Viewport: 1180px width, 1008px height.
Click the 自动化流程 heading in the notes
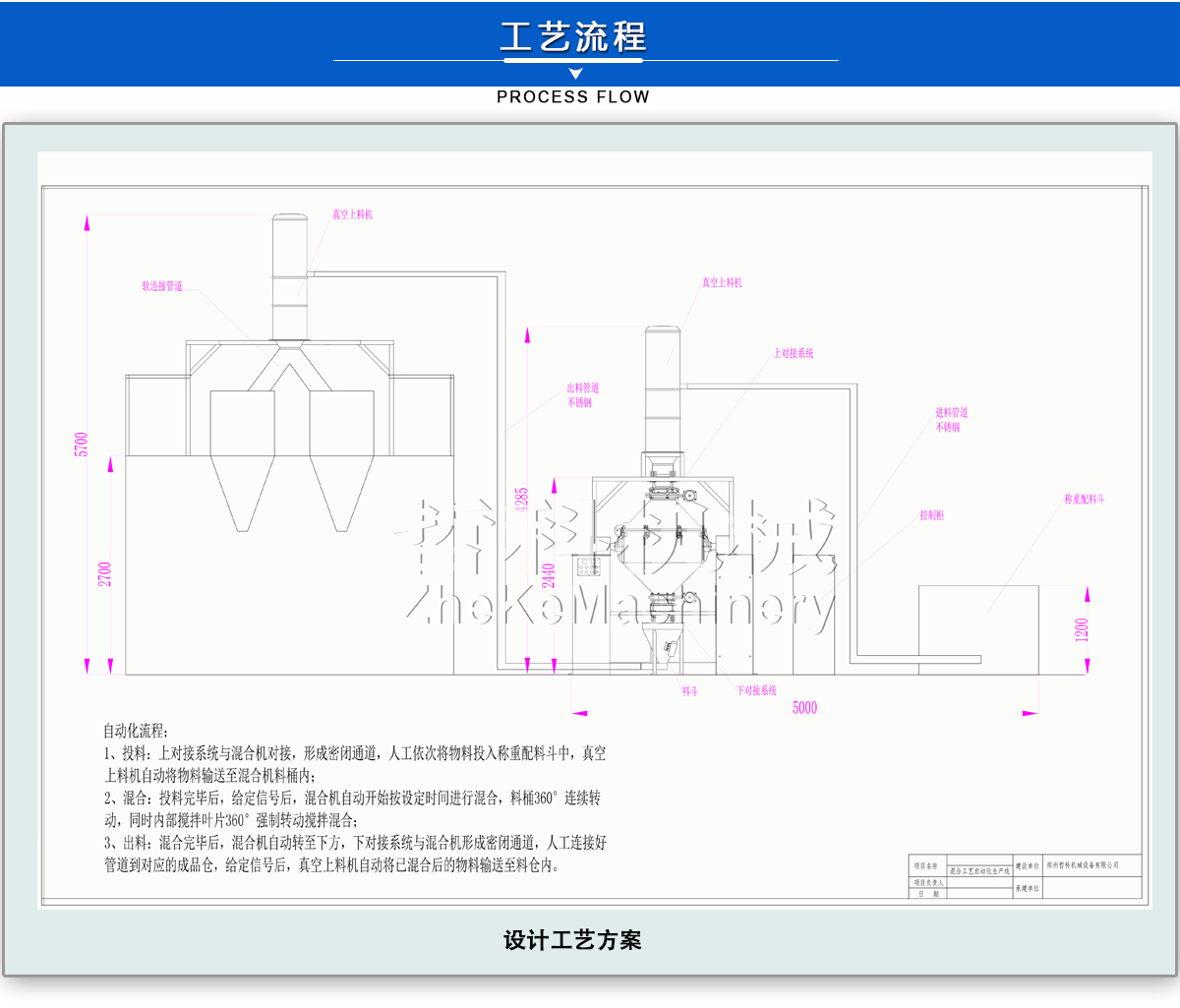[136, 731]
